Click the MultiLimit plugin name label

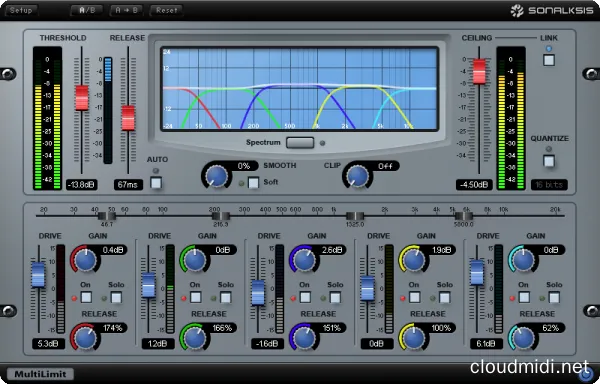point(41,374)
